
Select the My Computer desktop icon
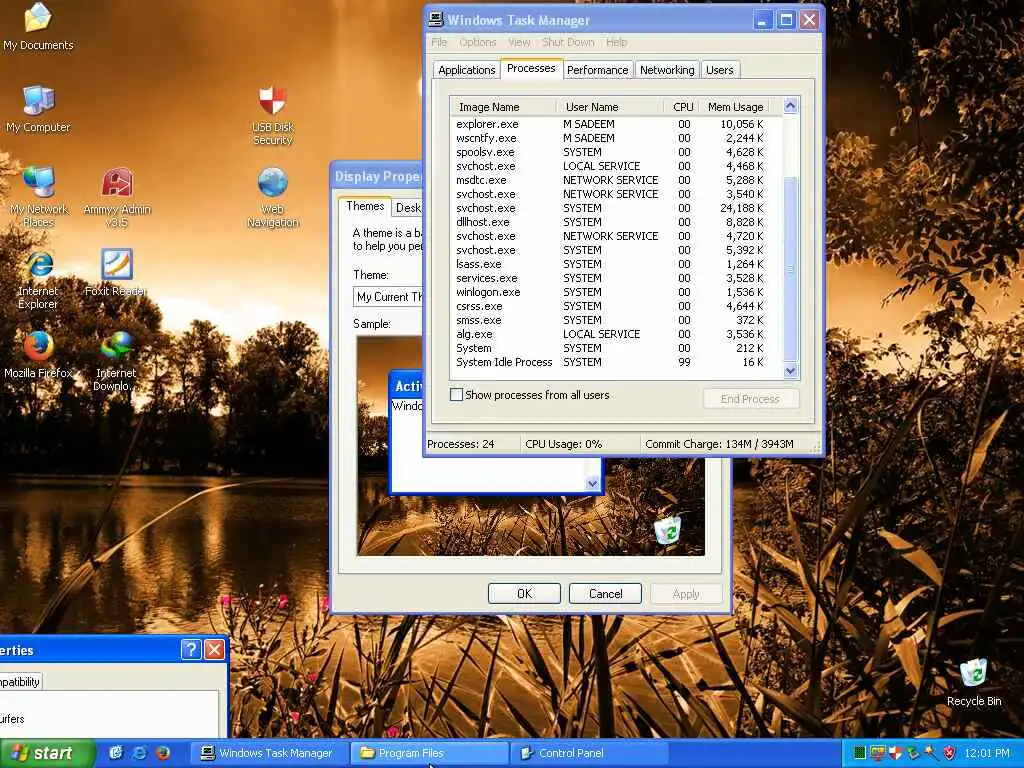pos(39,110)
